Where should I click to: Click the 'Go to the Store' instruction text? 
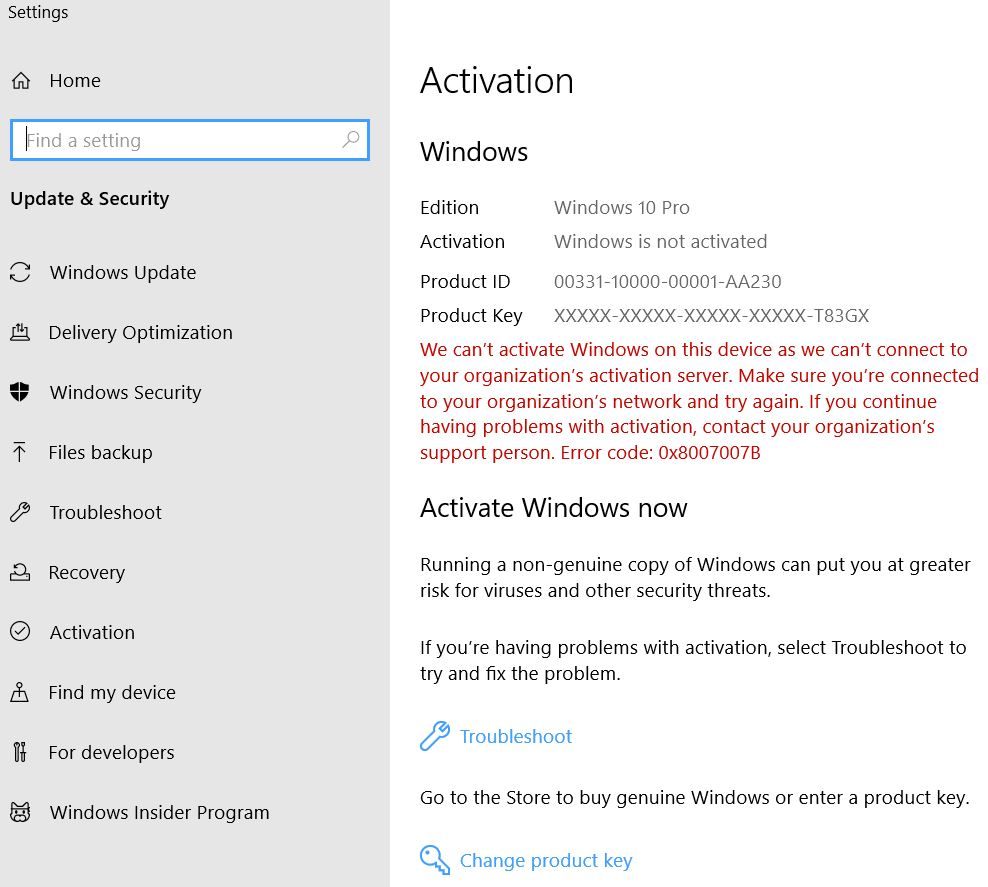pos(694,797)
